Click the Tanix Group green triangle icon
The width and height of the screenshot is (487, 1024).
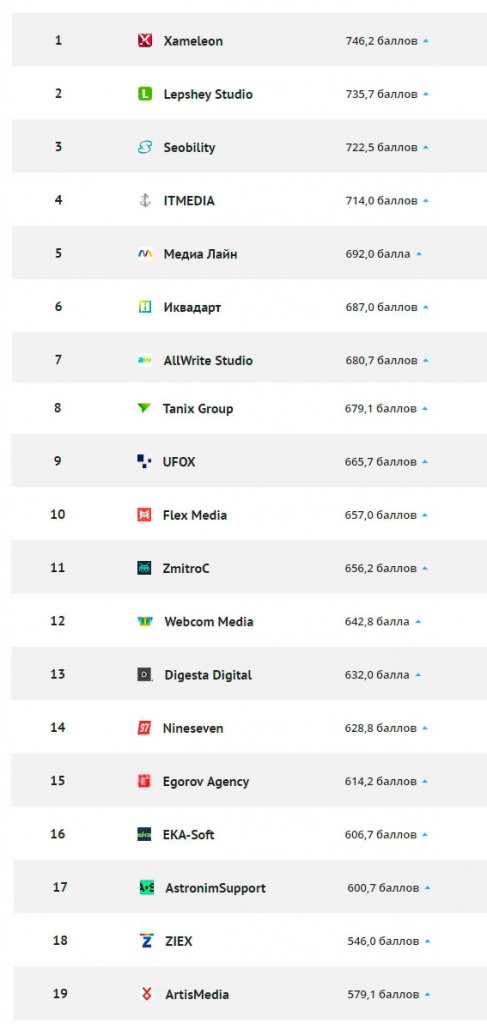coord(144,408)
